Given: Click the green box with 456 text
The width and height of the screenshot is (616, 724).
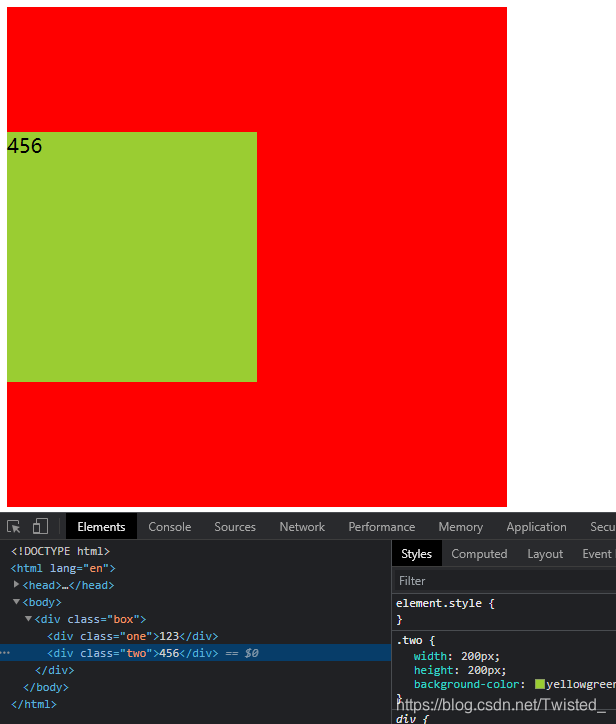Looking at the screenshot, I should [132, 257].
